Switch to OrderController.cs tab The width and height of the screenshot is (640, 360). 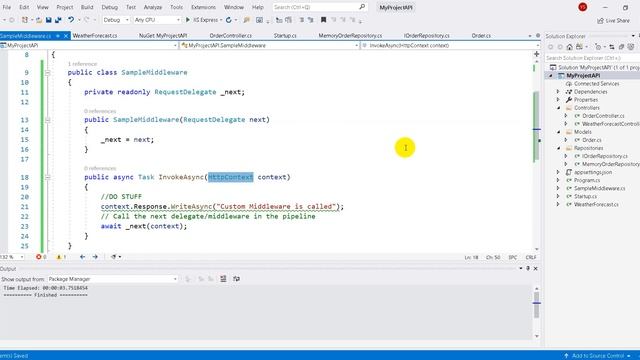[x=231, y=36]
